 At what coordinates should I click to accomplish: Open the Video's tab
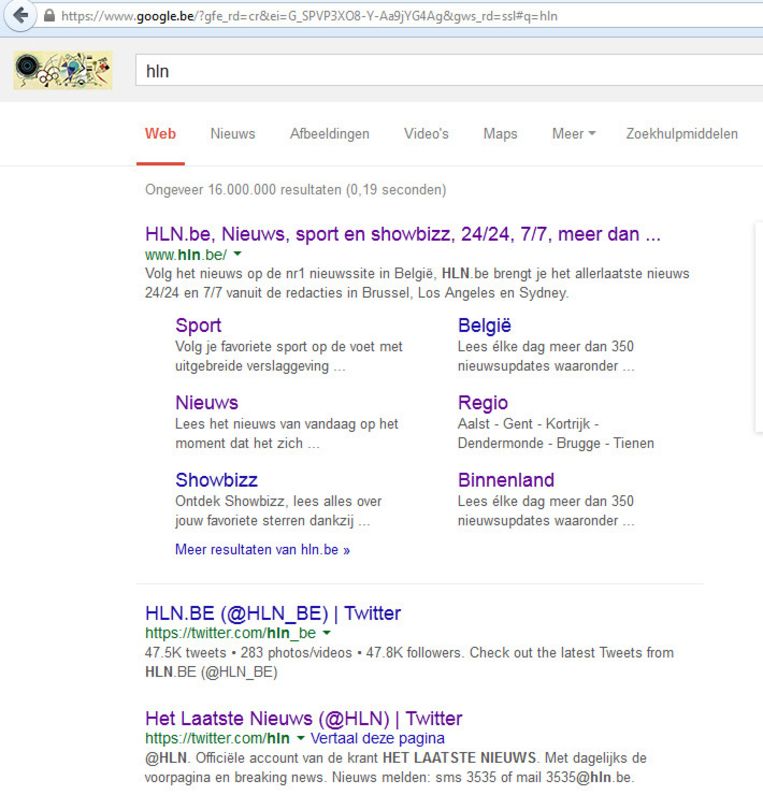click(426, 134)
